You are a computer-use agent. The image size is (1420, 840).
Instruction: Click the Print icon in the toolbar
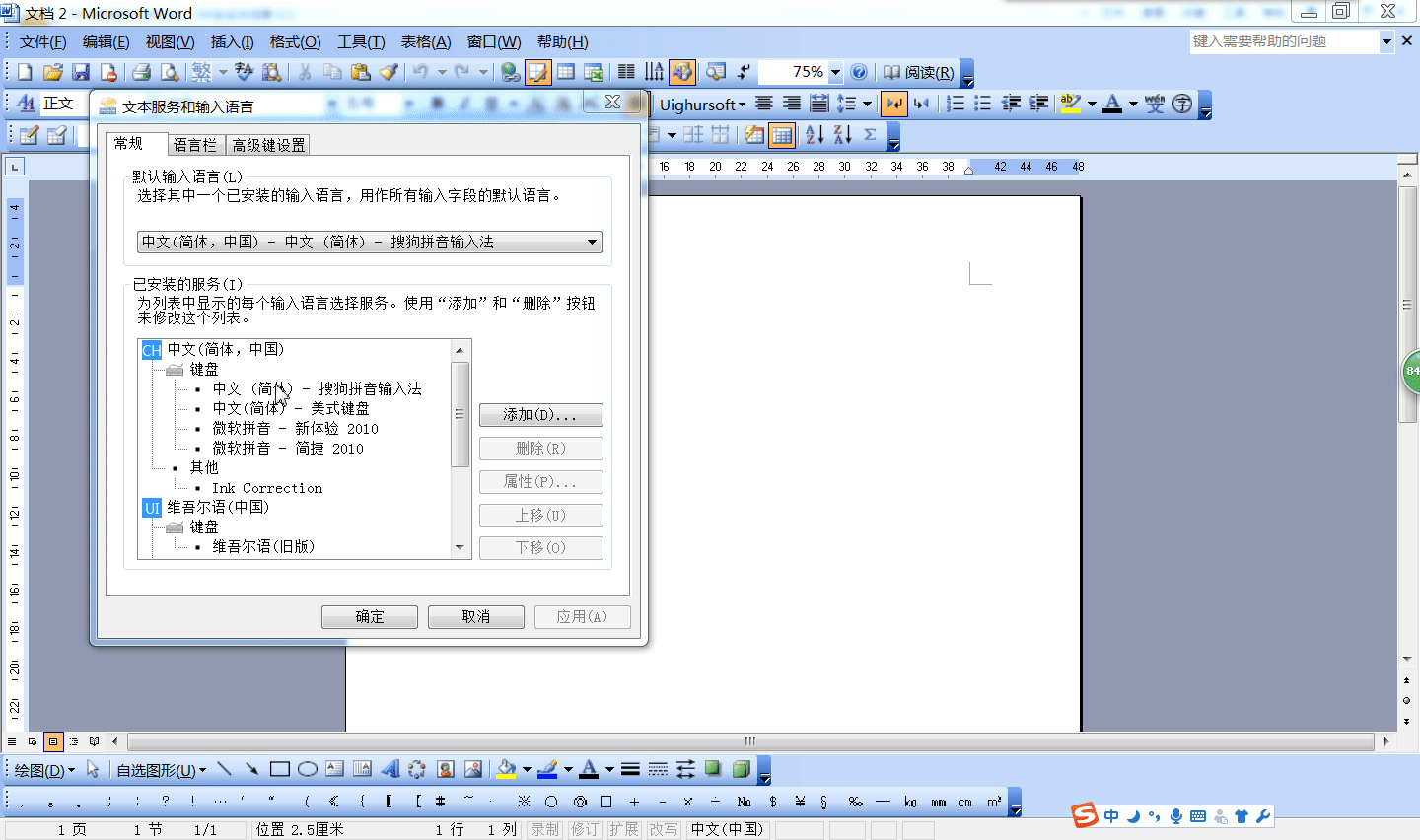click(x=141, y=72)
